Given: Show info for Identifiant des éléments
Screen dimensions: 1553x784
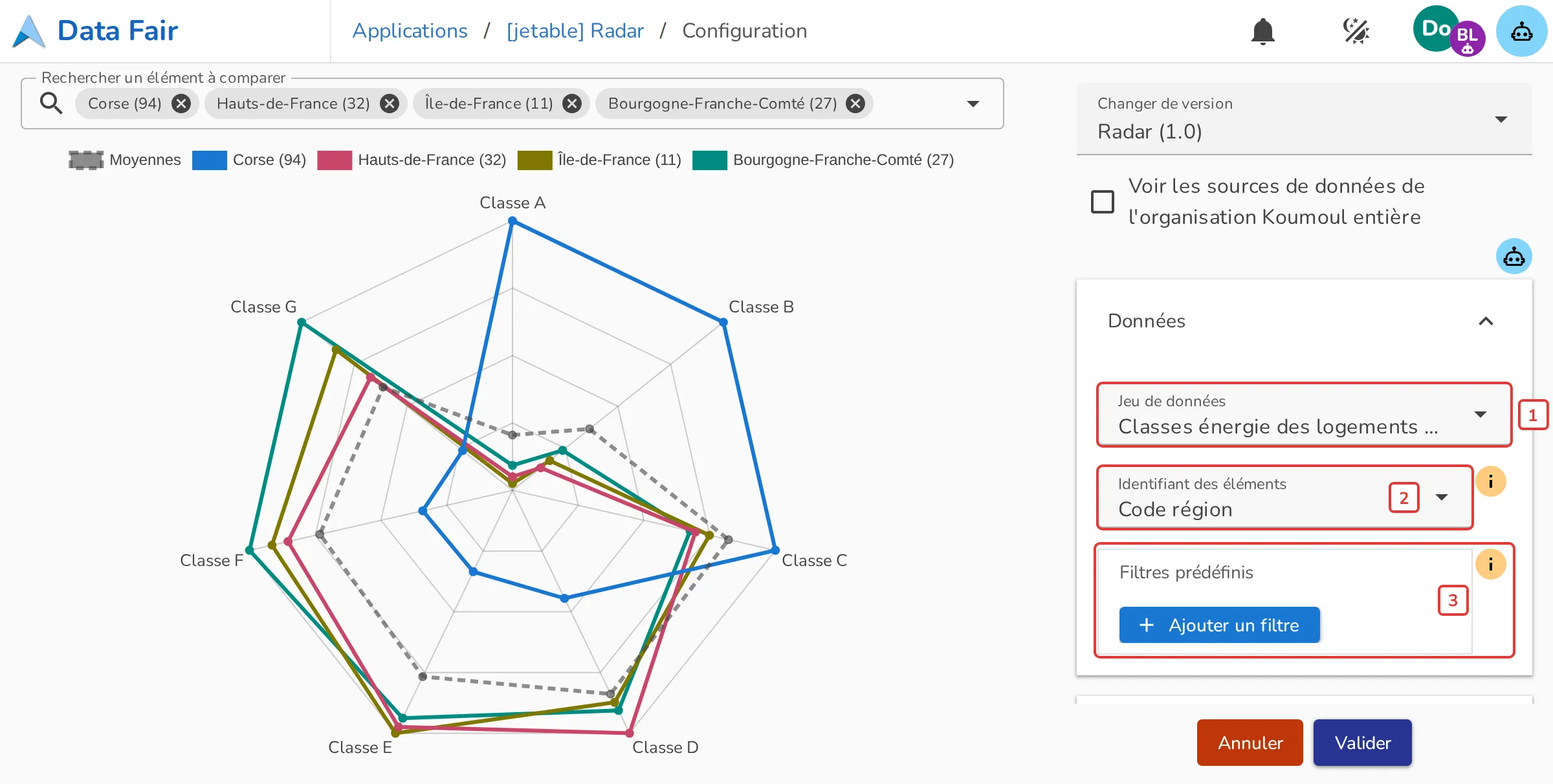Looking at the screenshot, I should [x=1491, y=482].
